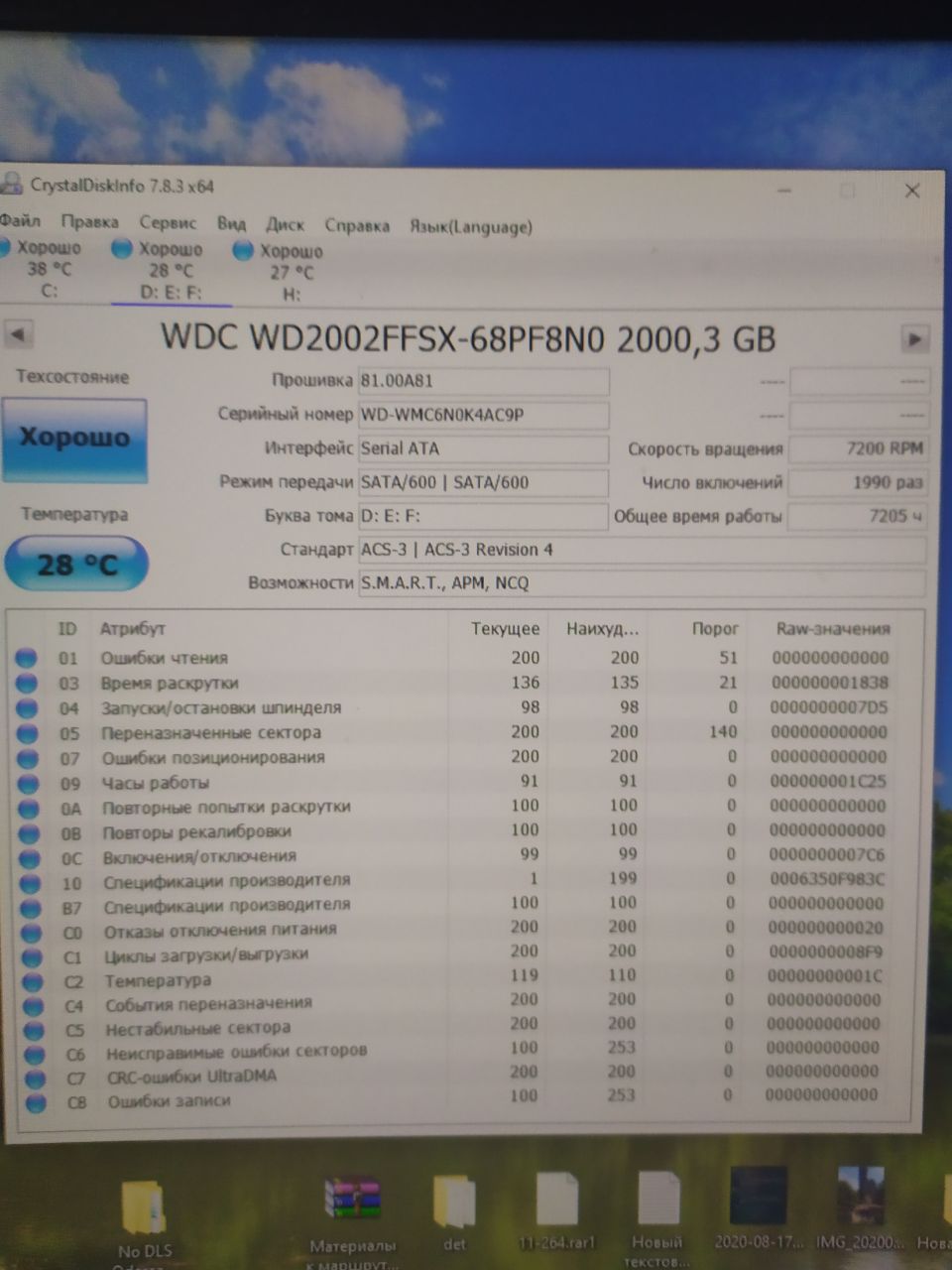Select the H: drive at 27 °C

290,273
